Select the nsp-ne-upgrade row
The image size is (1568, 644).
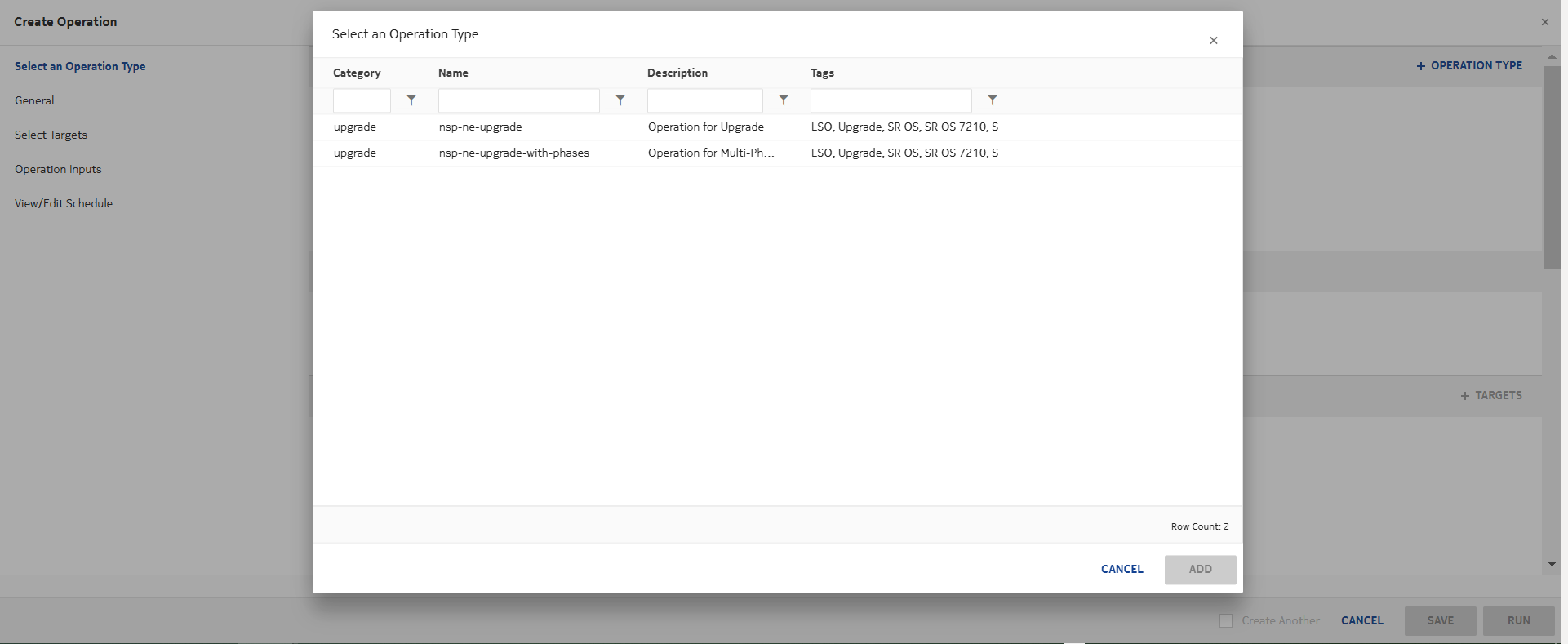tap(480, 127)
